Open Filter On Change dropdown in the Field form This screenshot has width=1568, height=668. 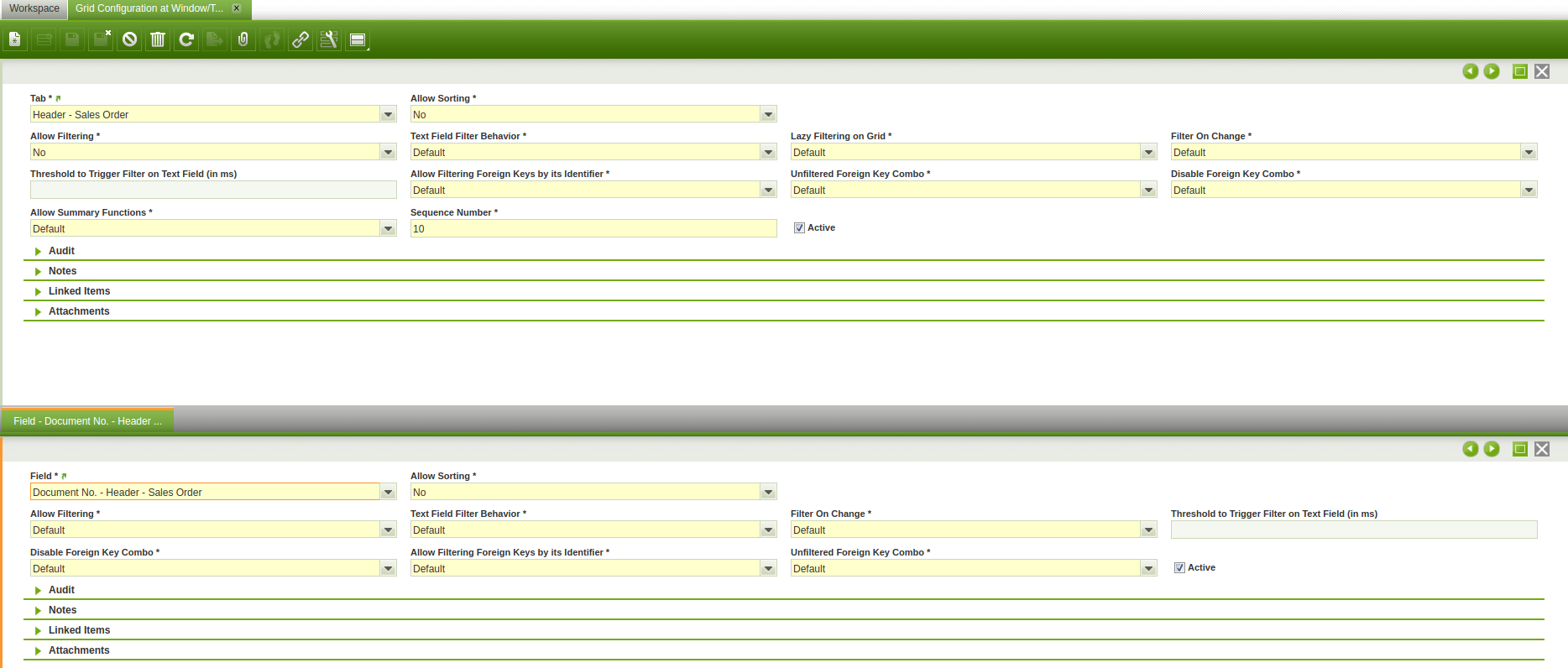tap(1148, 530)
